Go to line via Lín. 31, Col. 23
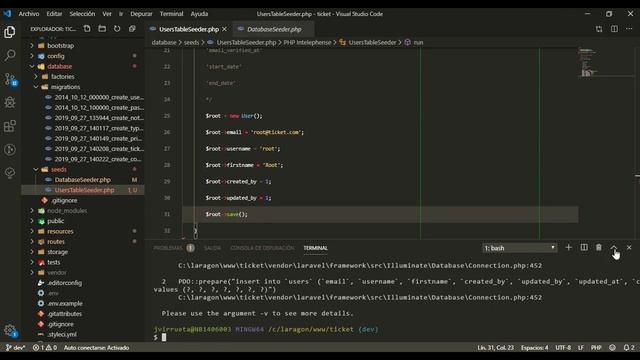Viewport: 640px width, 360px height. tap(496, 347)
